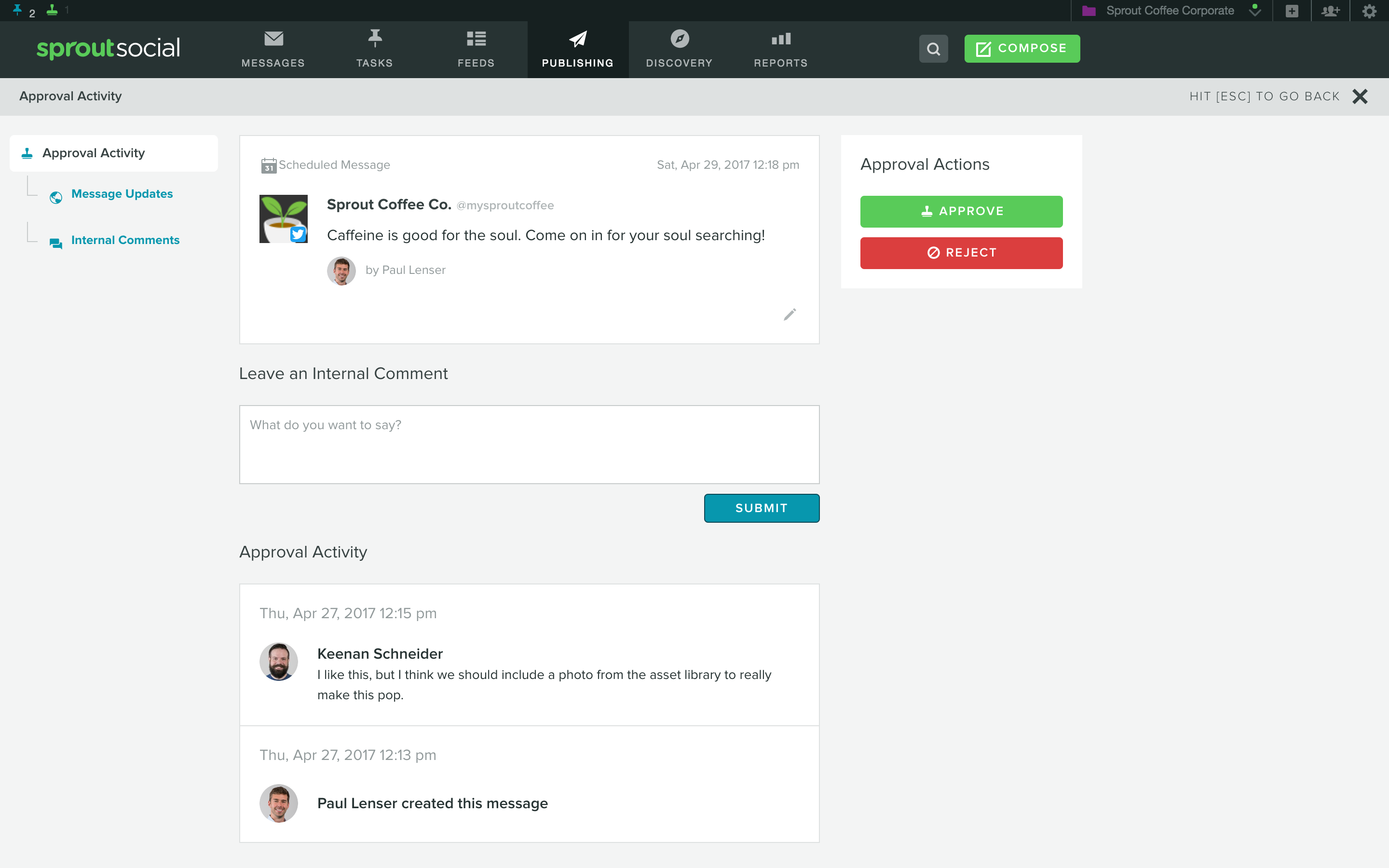Click Keenan Schneider's avatar in the activity list
The width and height of the screenshot is (1389, 868).
click(279, 661)
